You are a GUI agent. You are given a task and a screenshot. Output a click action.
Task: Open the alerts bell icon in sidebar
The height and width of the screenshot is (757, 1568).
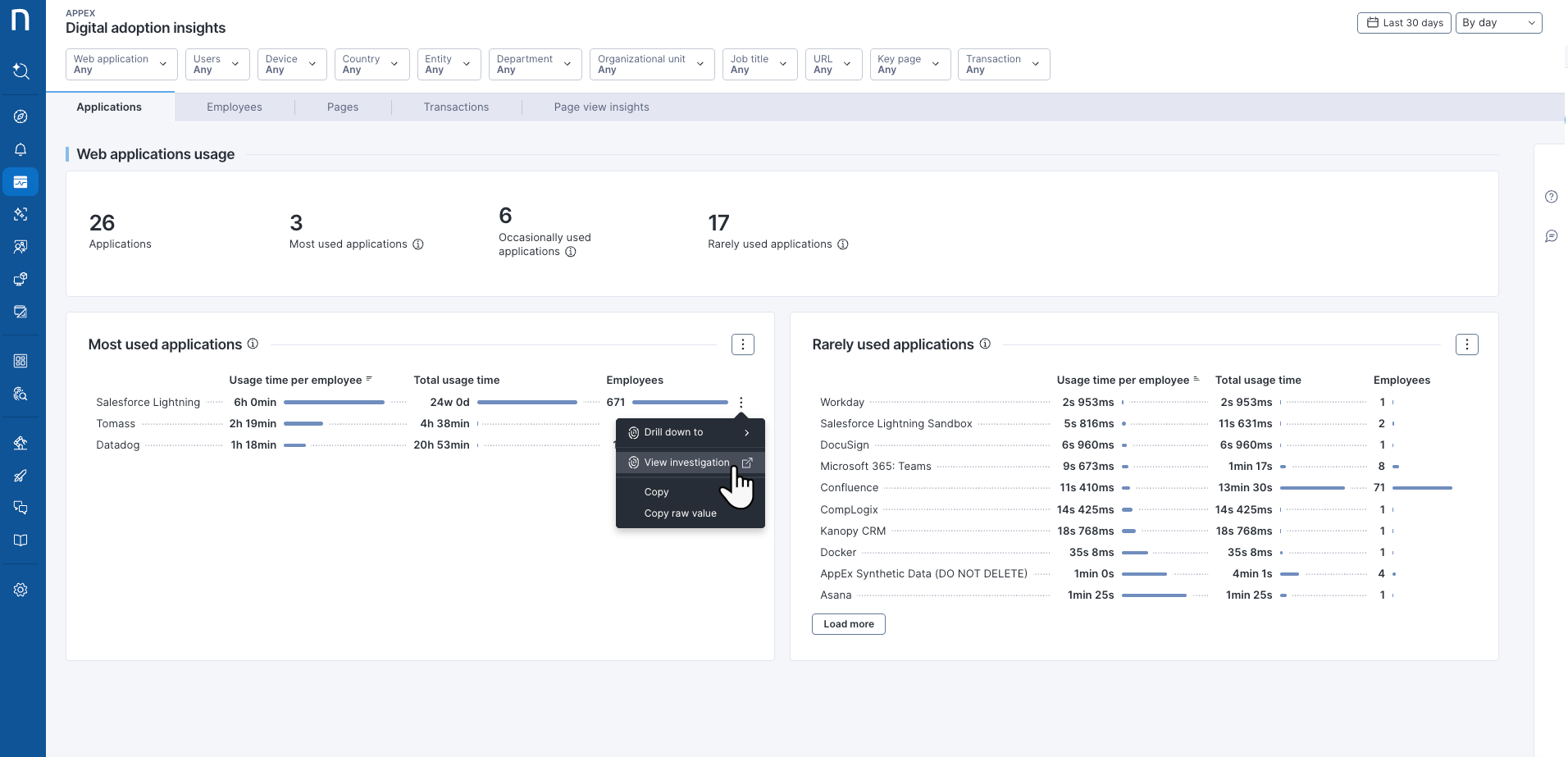pyautogui.click(x=21, y=149)
